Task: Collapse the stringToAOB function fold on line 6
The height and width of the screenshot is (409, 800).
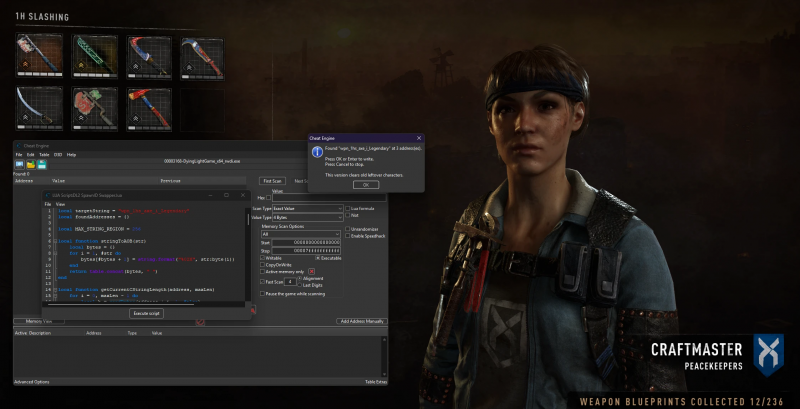Action: (x=57, y=241)
